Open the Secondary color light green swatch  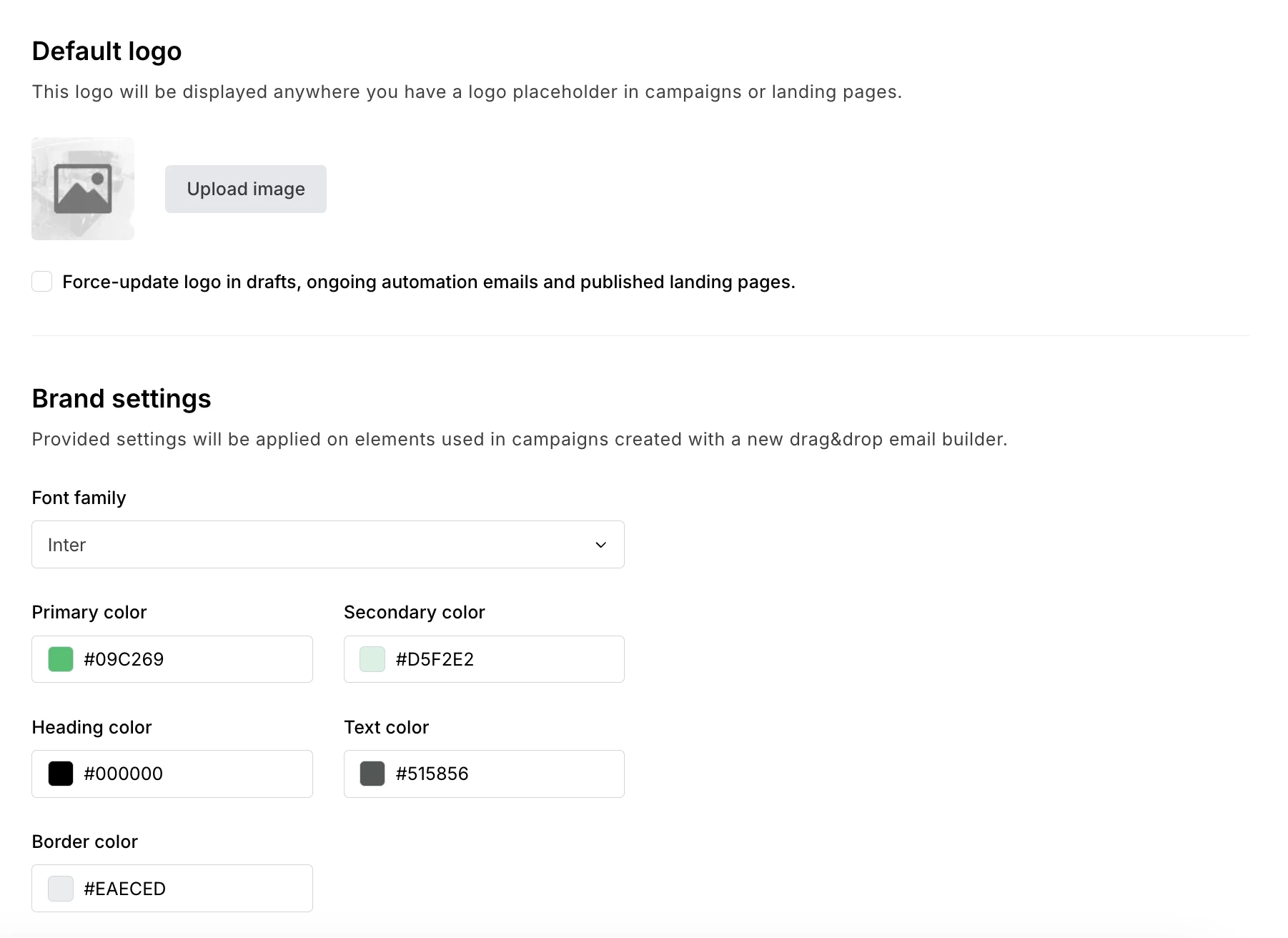(x=372, y=659)
